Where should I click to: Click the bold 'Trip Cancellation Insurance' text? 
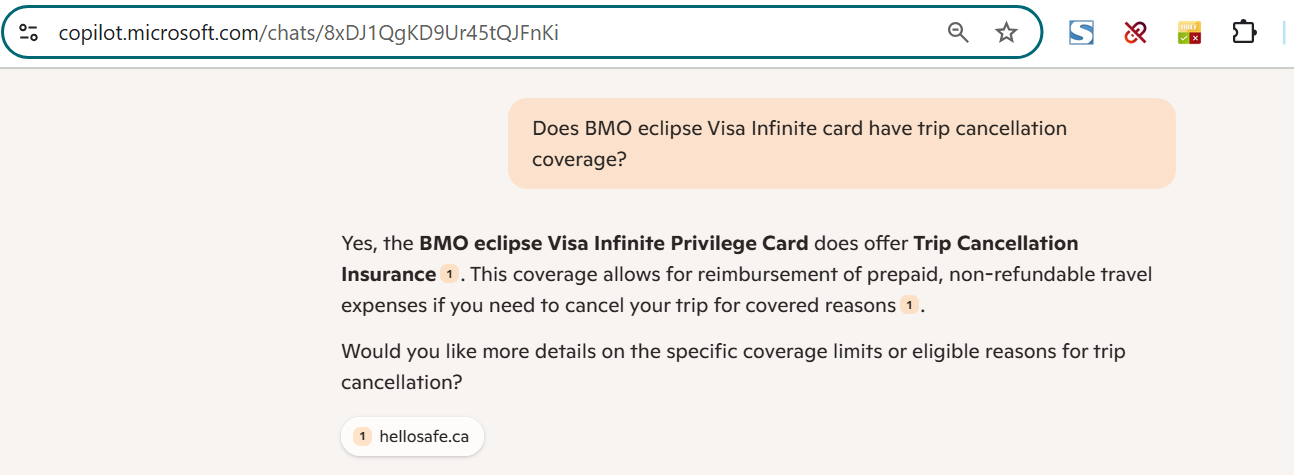(995, 243)
